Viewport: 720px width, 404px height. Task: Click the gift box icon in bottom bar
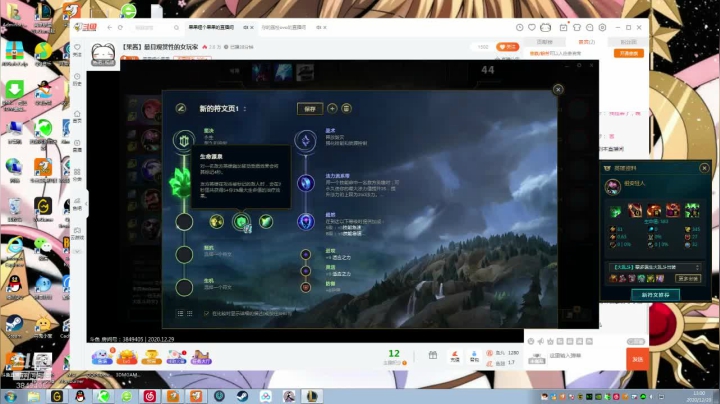[433, 355]
